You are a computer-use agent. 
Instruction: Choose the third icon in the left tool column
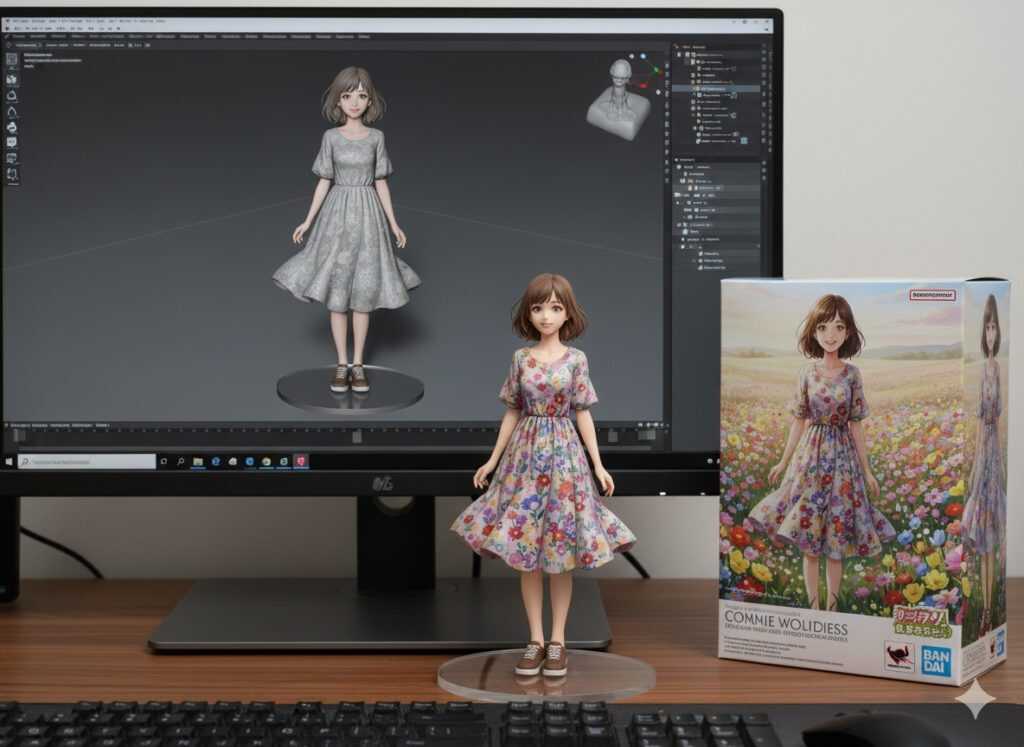coord(12,95)
